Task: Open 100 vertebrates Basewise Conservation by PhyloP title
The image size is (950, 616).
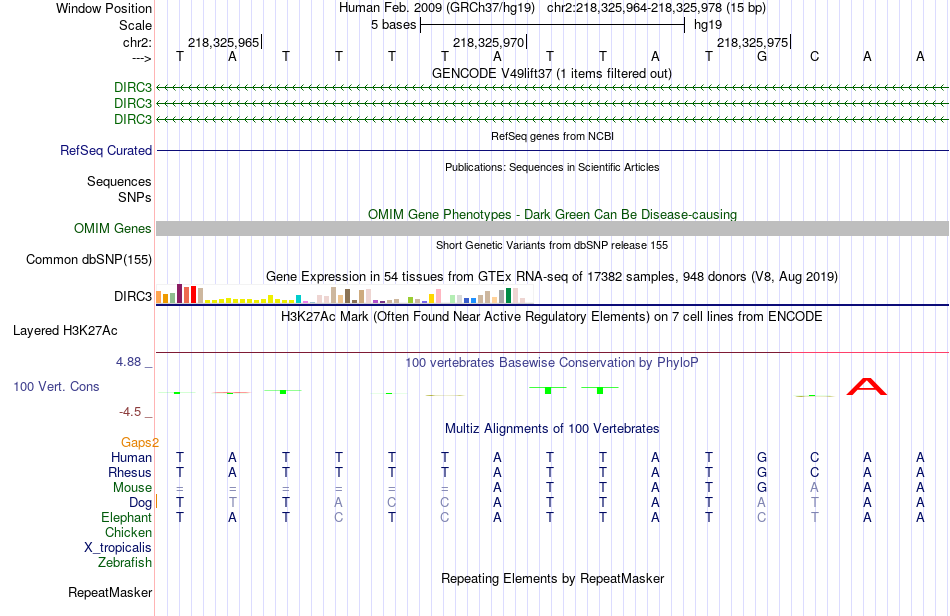Action: point(552,363)
